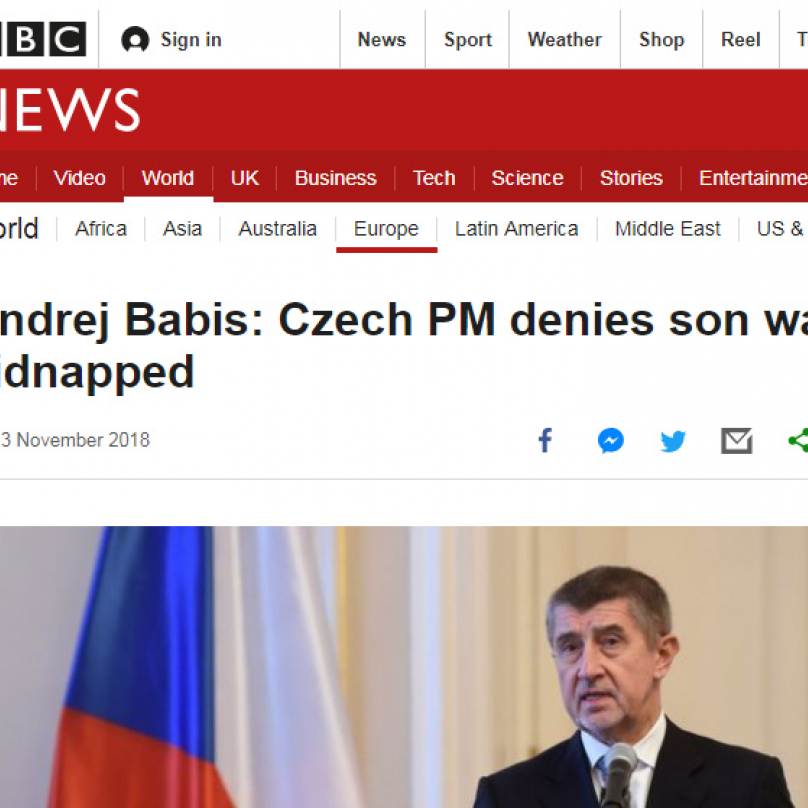Viewport: 808px width, 808px height.
Task: Click the Sign in account icon
Action: [x=135, y=40]
